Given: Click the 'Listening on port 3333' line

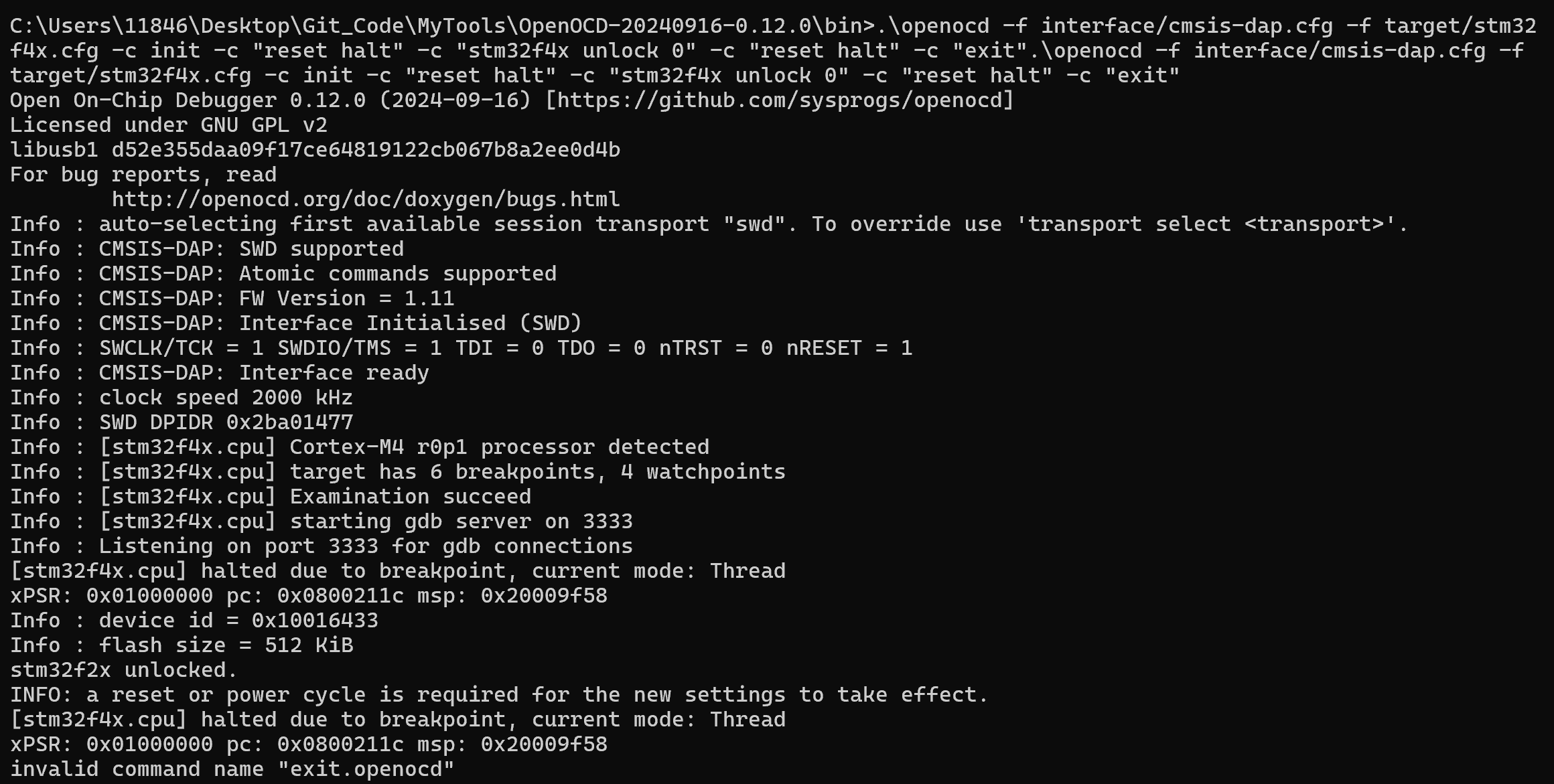Looking at the screenshot, I should (321, 546).
